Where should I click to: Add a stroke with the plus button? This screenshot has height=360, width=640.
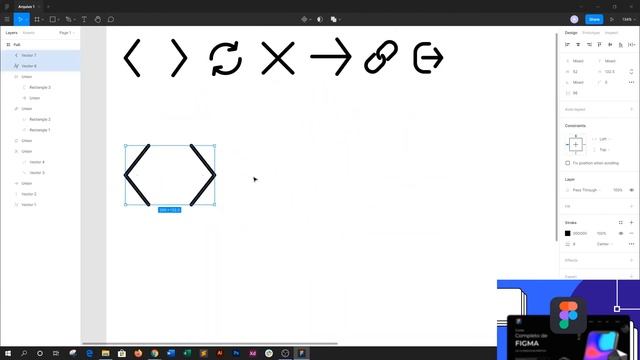pyautogui.click(x=631, y=222)
